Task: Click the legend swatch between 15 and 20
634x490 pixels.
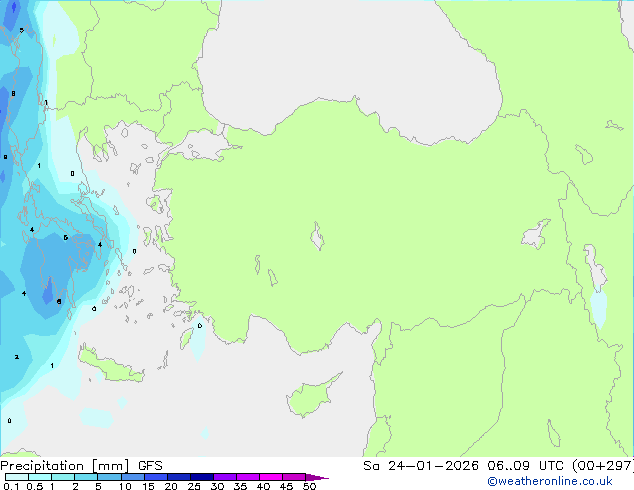Action: click(x=156, y=477)
